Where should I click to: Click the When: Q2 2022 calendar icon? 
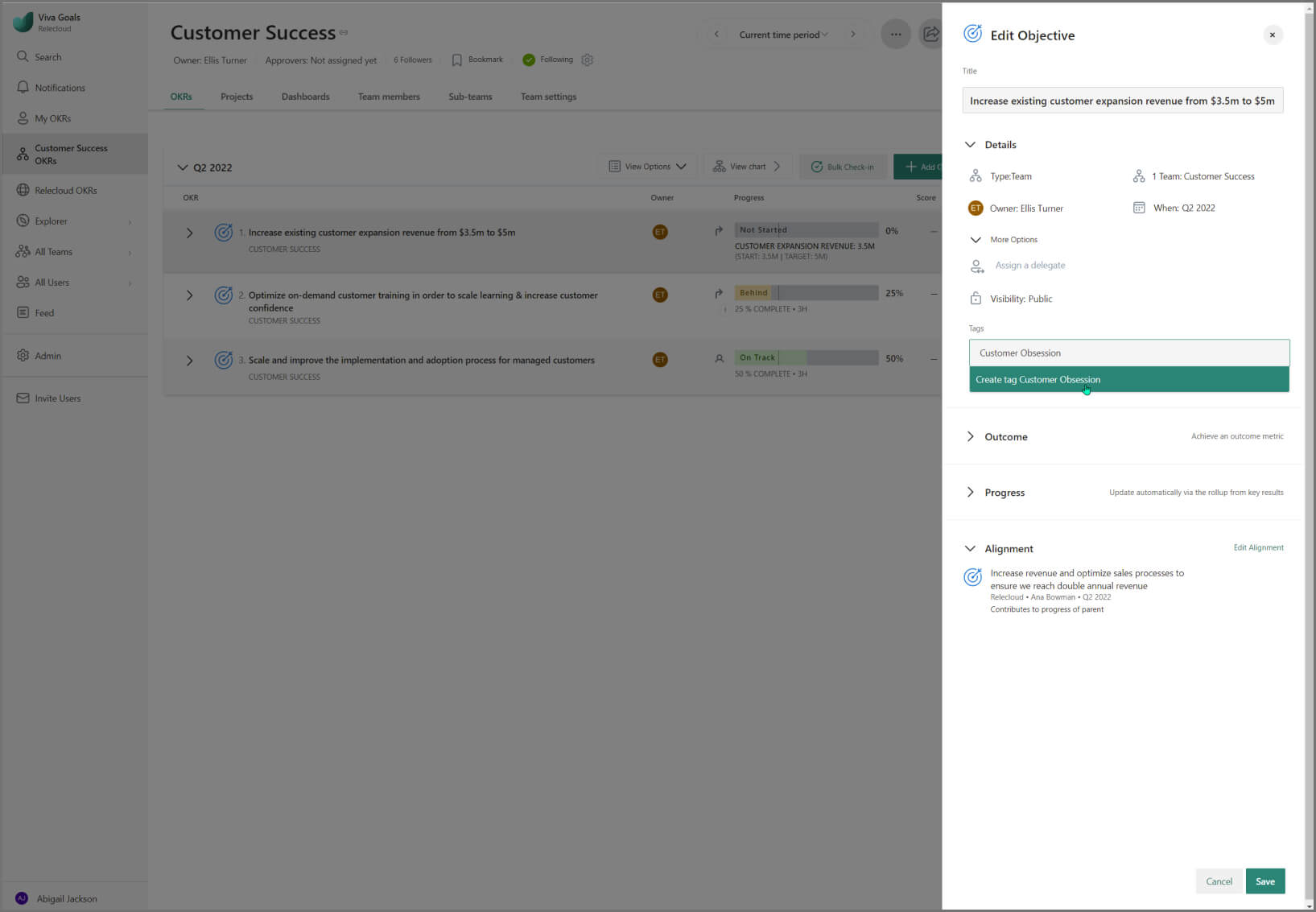[1139, 208]
